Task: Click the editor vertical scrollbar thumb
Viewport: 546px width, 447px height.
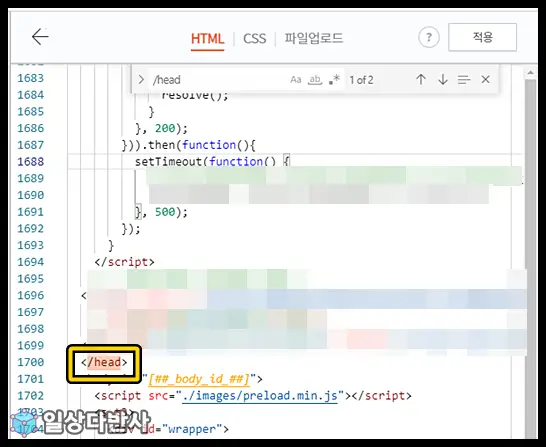Action: pyautogui.click(x=531, y=258)
